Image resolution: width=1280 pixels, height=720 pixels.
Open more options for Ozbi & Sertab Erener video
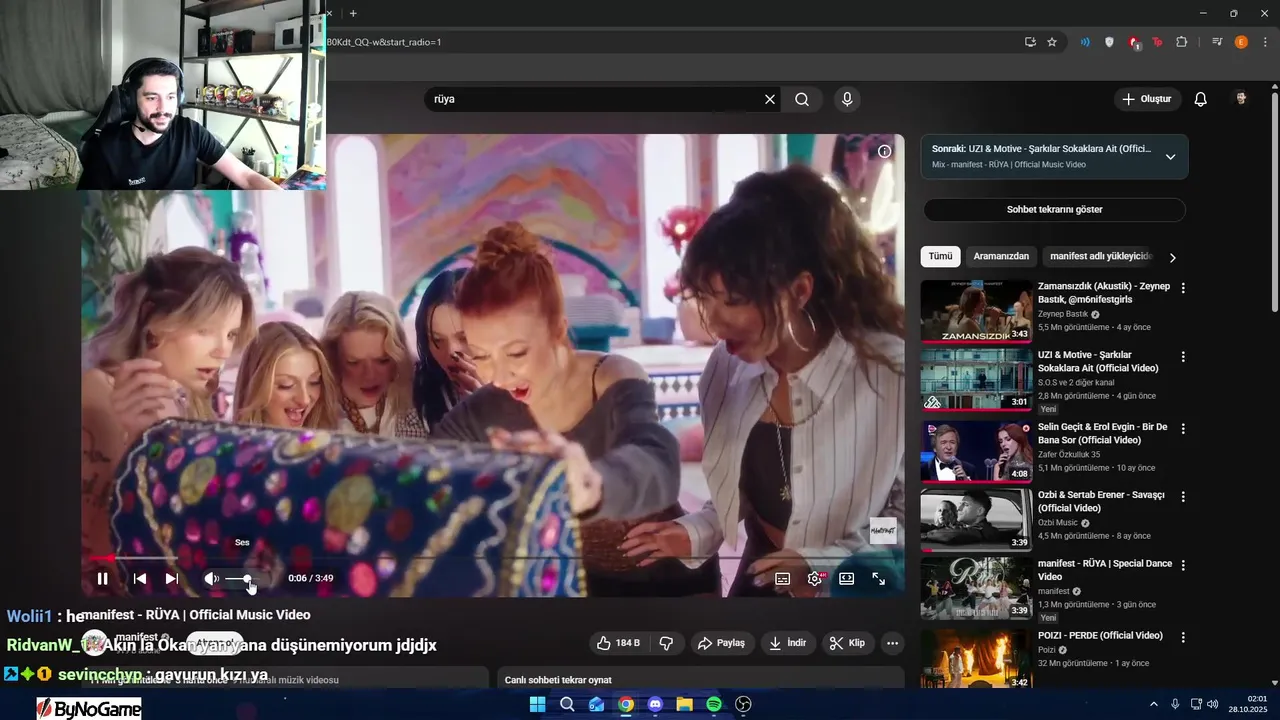click(1183, 496)
